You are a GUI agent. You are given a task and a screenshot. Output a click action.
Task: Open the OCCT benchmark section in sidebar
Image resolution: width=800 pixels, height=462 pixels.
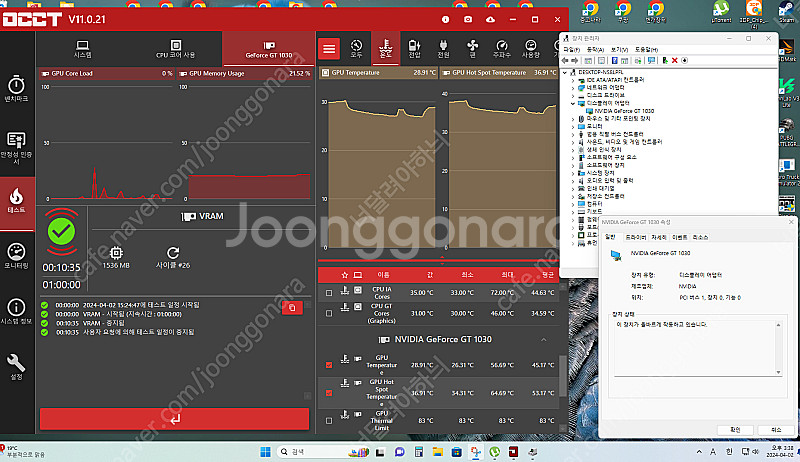pyautogui.click(x=16, y=88)
